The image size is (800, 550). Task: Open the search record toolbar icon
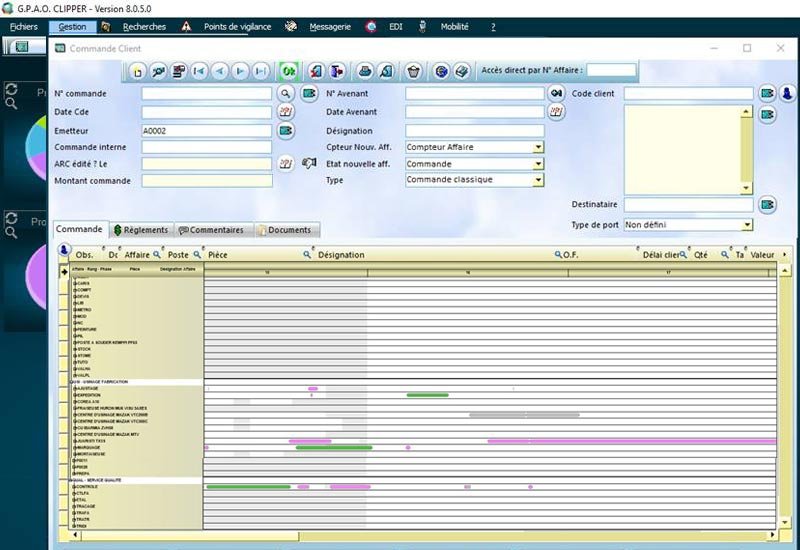point(158,71)
